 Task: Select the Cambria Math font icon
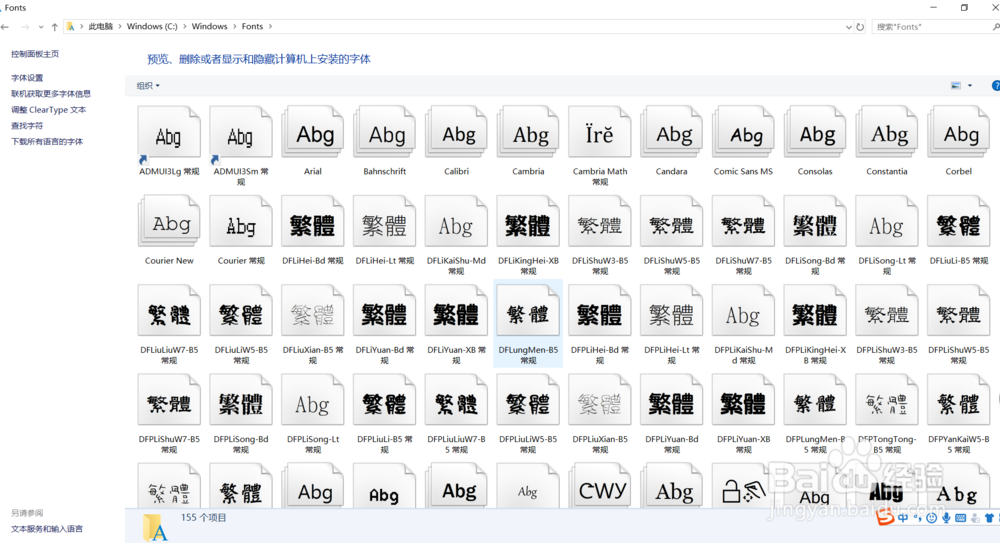pos(599,133)
